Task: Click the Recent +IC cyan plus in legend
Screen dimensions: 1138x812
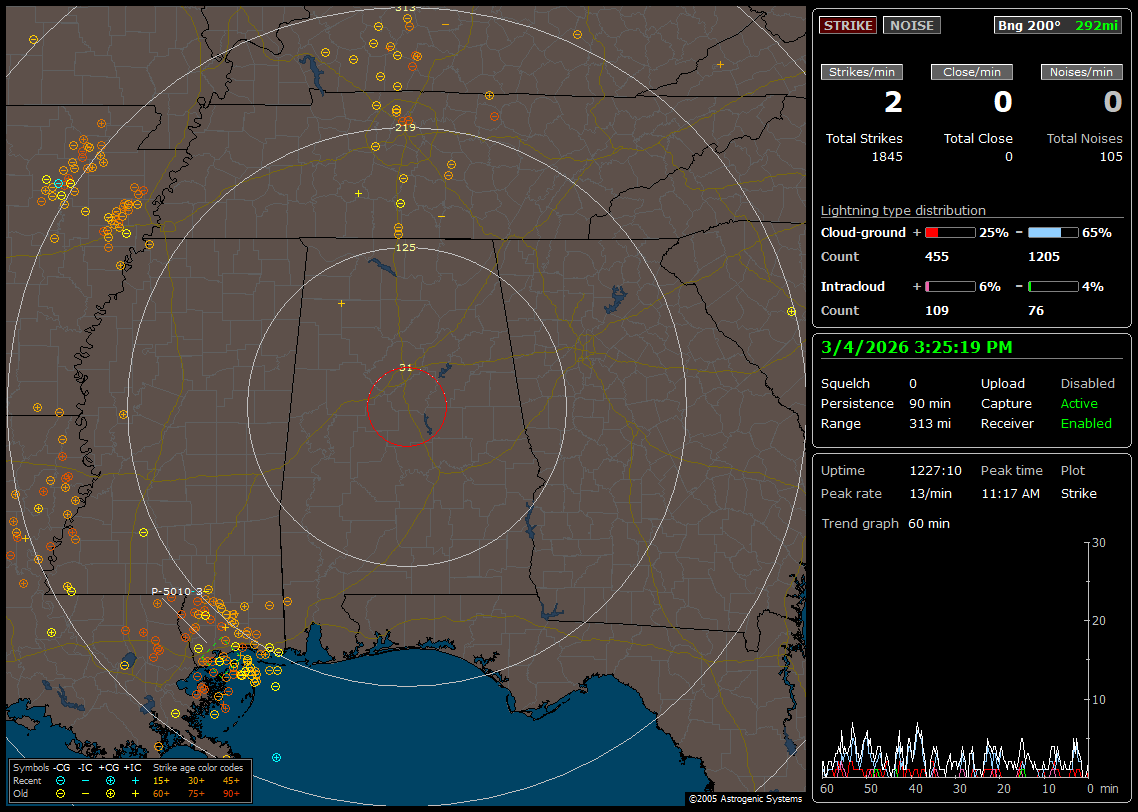Action: [135, 780]
